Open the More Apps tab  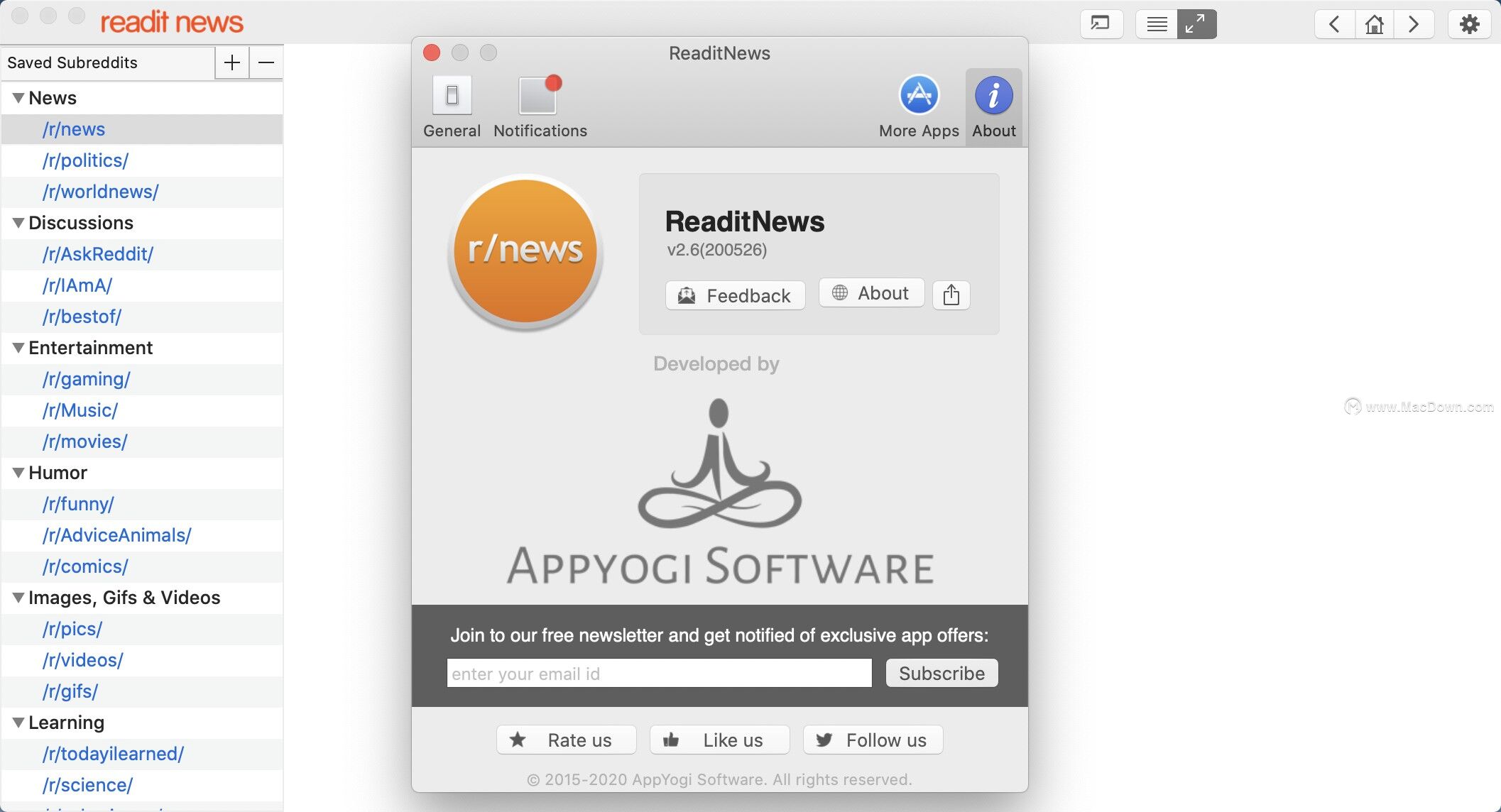click(x=919, y=107)
